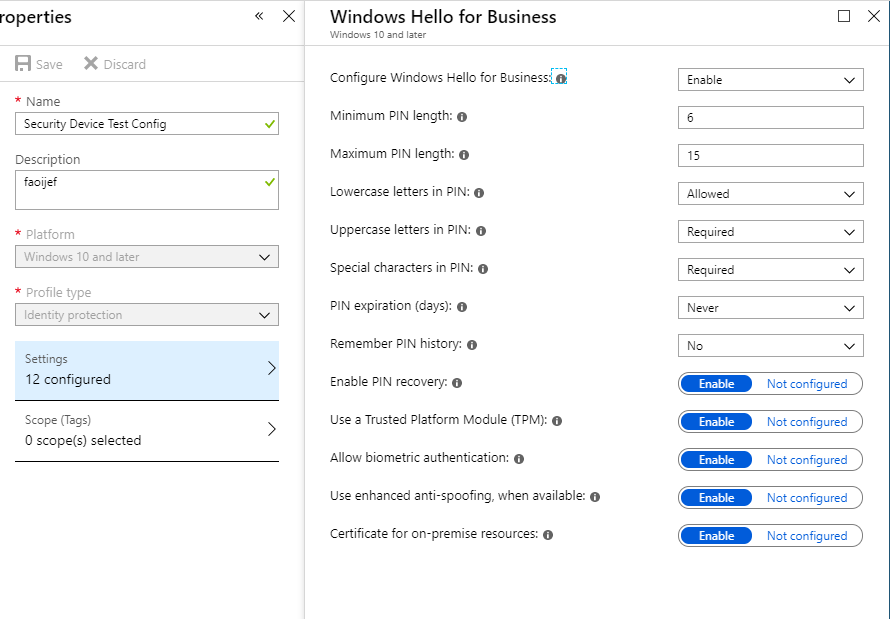Click the profile Name text field
The width and height of the screenshot is (890, 619).
point(138,124)
